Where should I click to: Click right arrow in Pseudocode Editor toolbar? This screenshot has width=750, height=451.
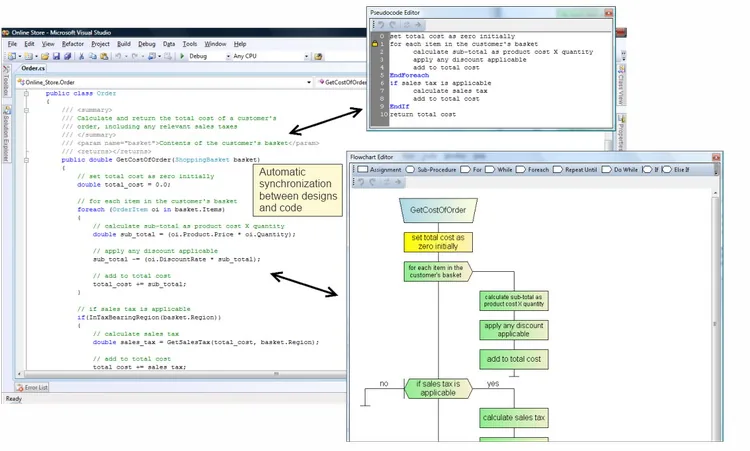point(418,25)
